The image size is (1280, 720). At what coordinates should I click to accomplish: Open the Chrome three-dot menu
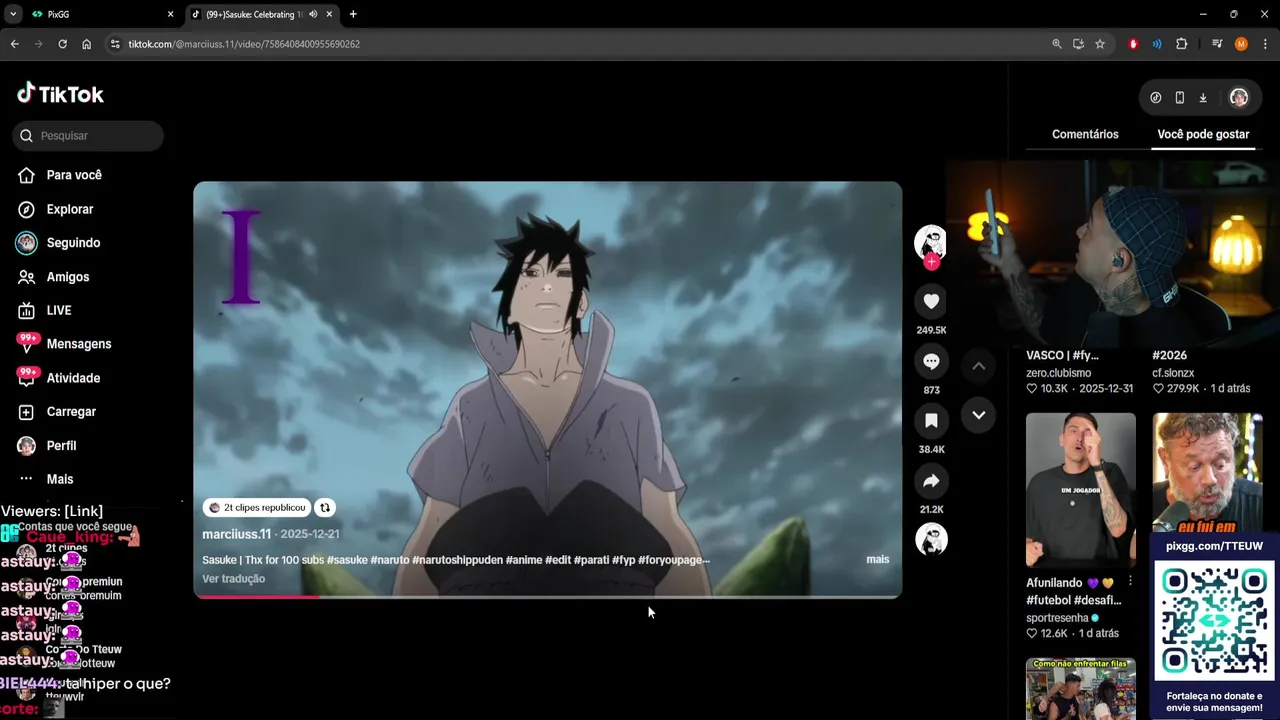(x=1265, y=44)
